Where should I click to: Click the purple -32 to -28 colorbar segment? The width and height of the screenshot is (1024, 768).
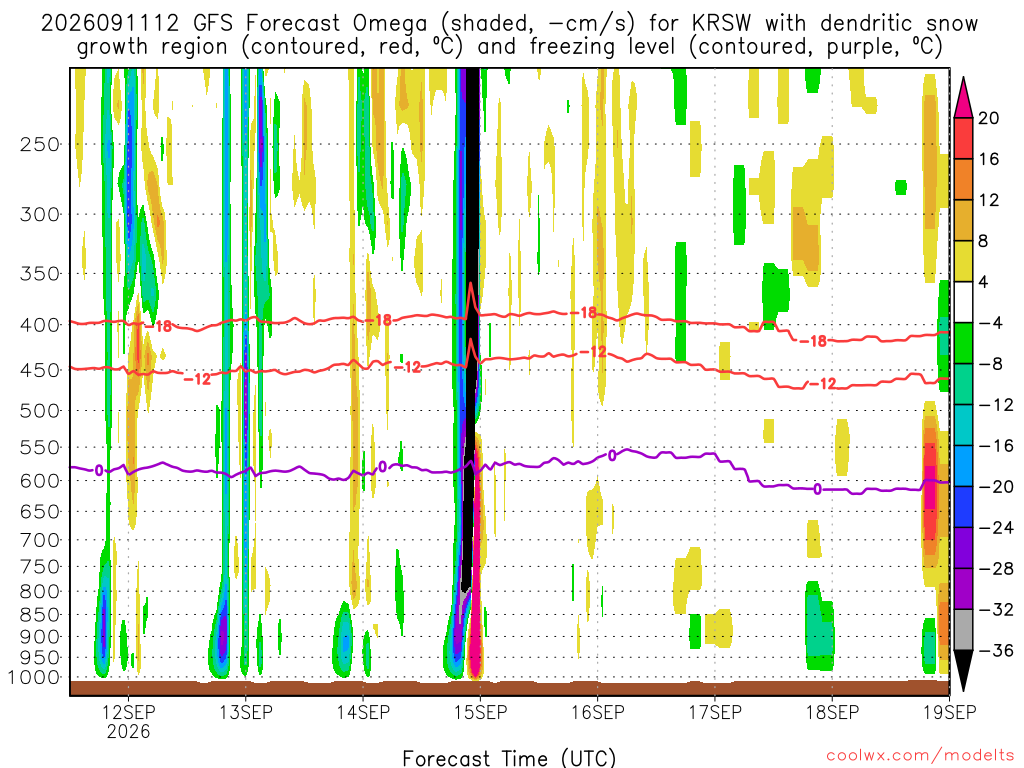tap(963, 588)
